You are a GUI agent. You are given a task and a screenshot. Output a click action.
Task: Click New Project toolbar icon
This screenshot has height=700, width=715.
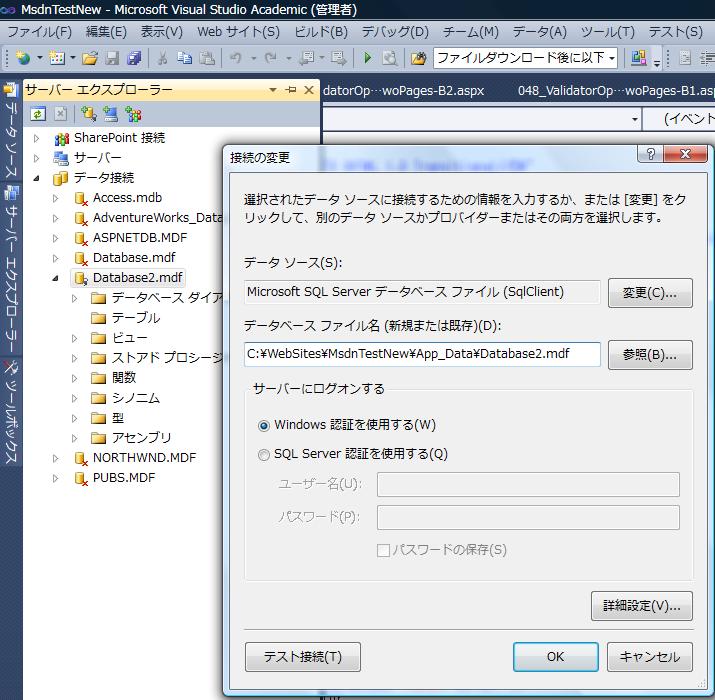tap(23, 58)
